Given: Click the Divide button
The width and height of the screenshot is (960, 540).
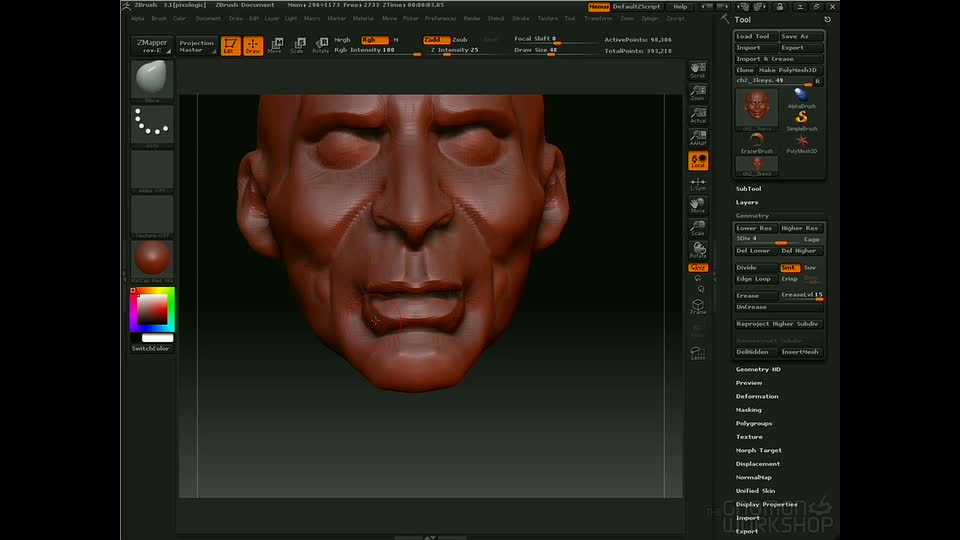Looking at the screenshot, I should (x=756, y=268).
